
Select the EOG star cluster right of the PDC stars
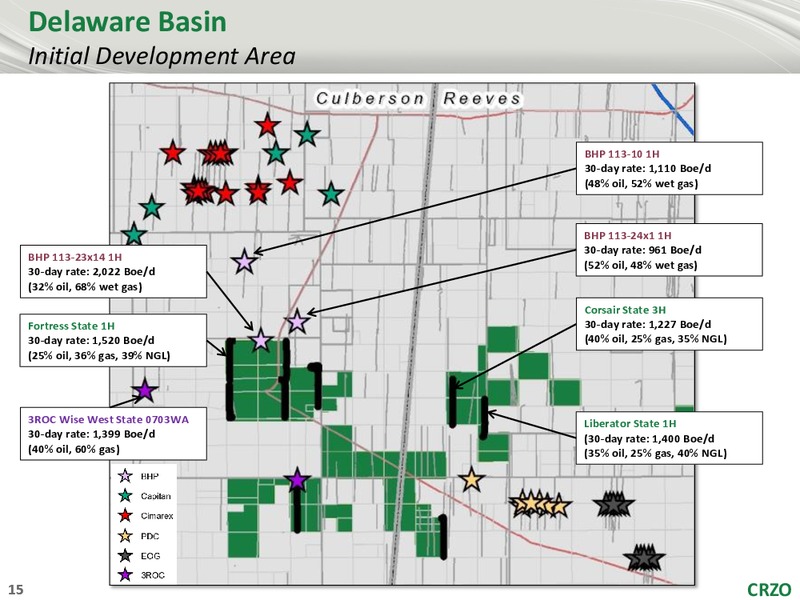[x=614, y=505]
